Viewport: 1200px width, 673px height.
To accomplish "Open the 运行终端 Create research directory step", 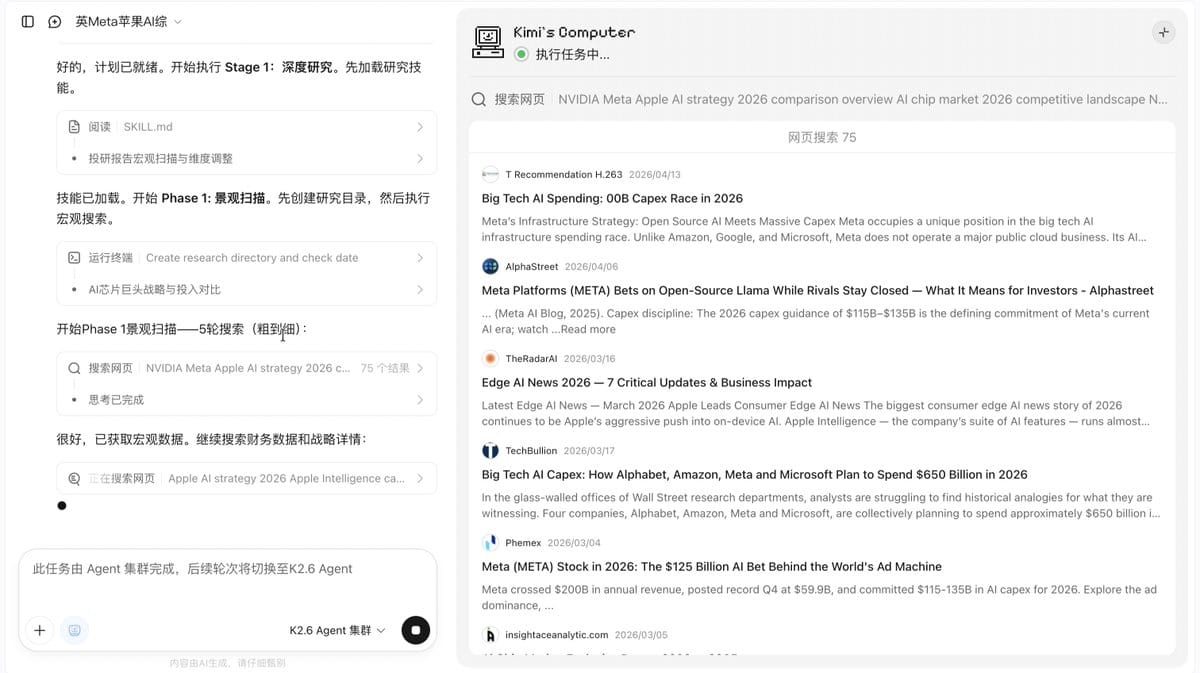I will coord(246,258).
